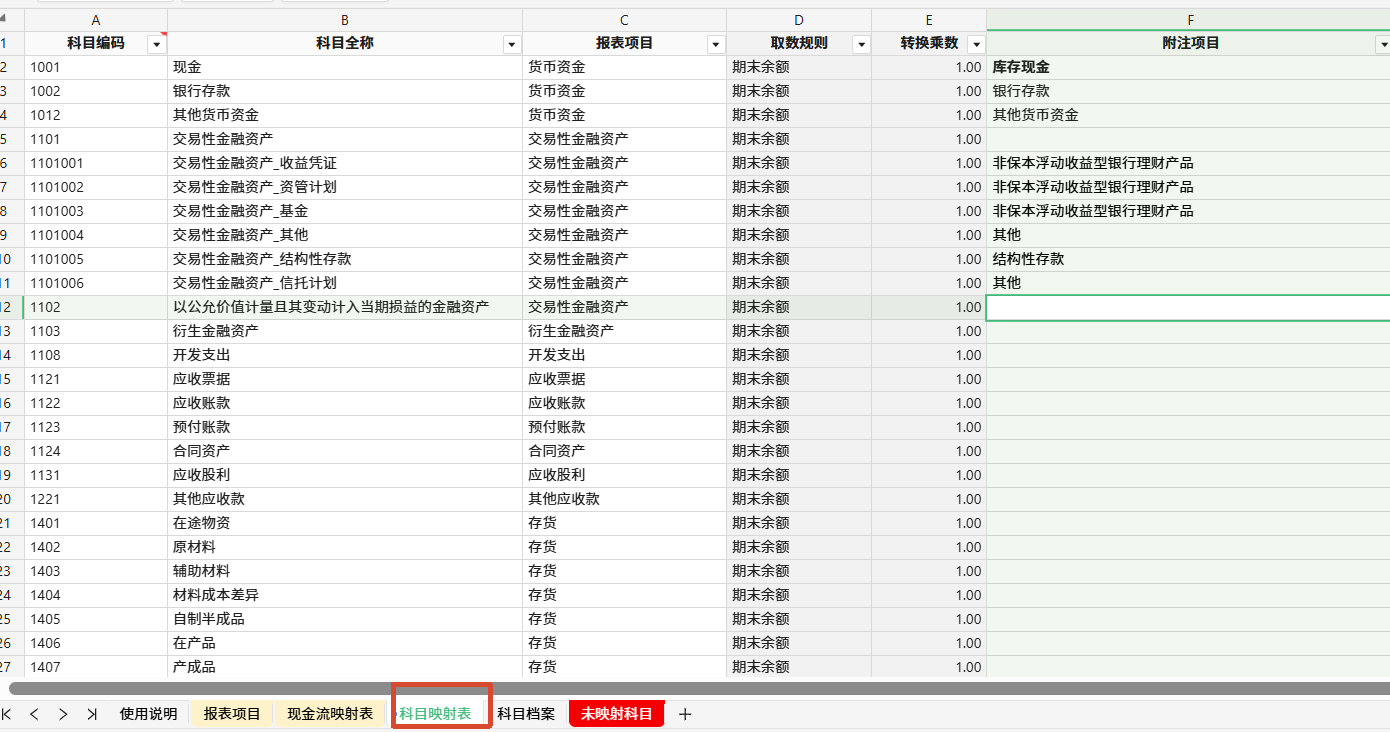Screen dimensions: 1390x732
Task: Go to previous sheet arrow
Action: [x=35, y=714]
